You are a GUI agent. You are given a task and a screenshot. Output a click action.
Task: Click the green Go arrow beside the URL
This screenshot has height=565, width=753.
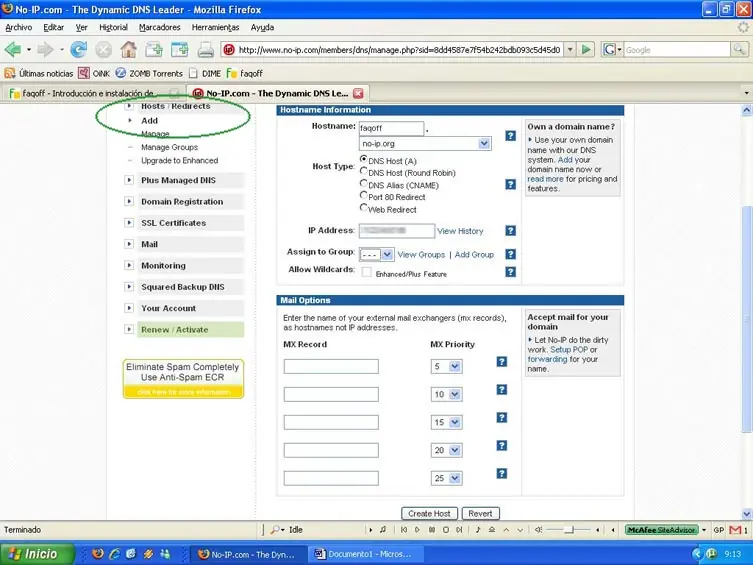pyautogui.click(x=586, y=49)
